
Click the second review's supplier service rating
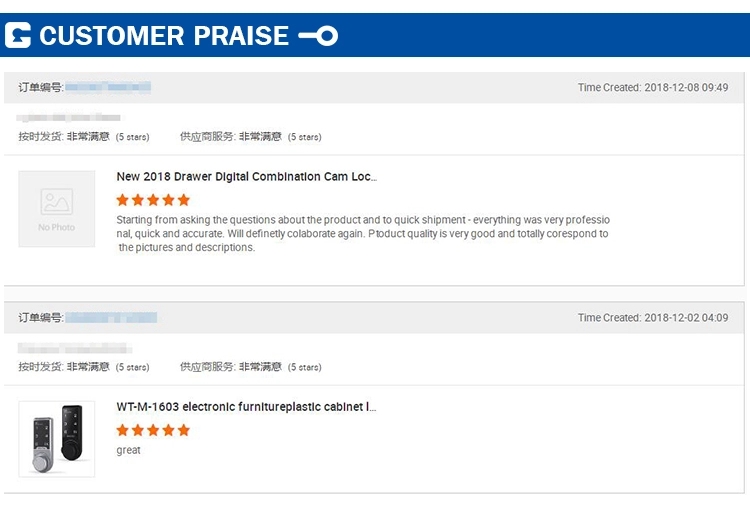(250, 367)
